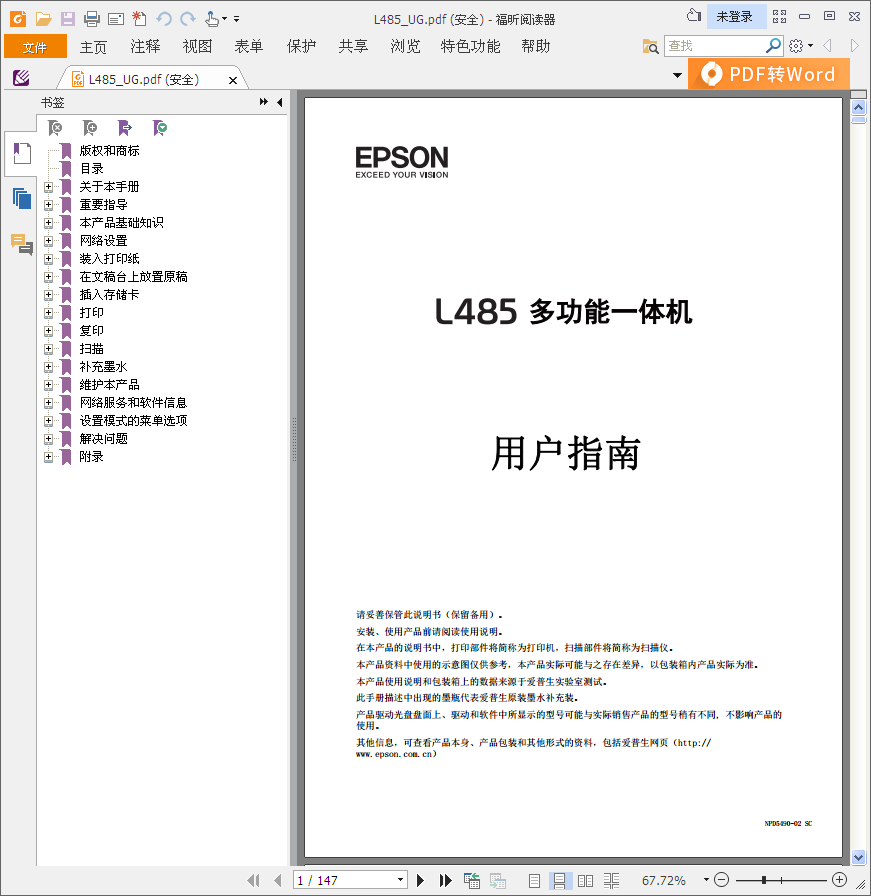Select continuous facing view mode
The image size is (871, 896).
[x=612, y=881]
